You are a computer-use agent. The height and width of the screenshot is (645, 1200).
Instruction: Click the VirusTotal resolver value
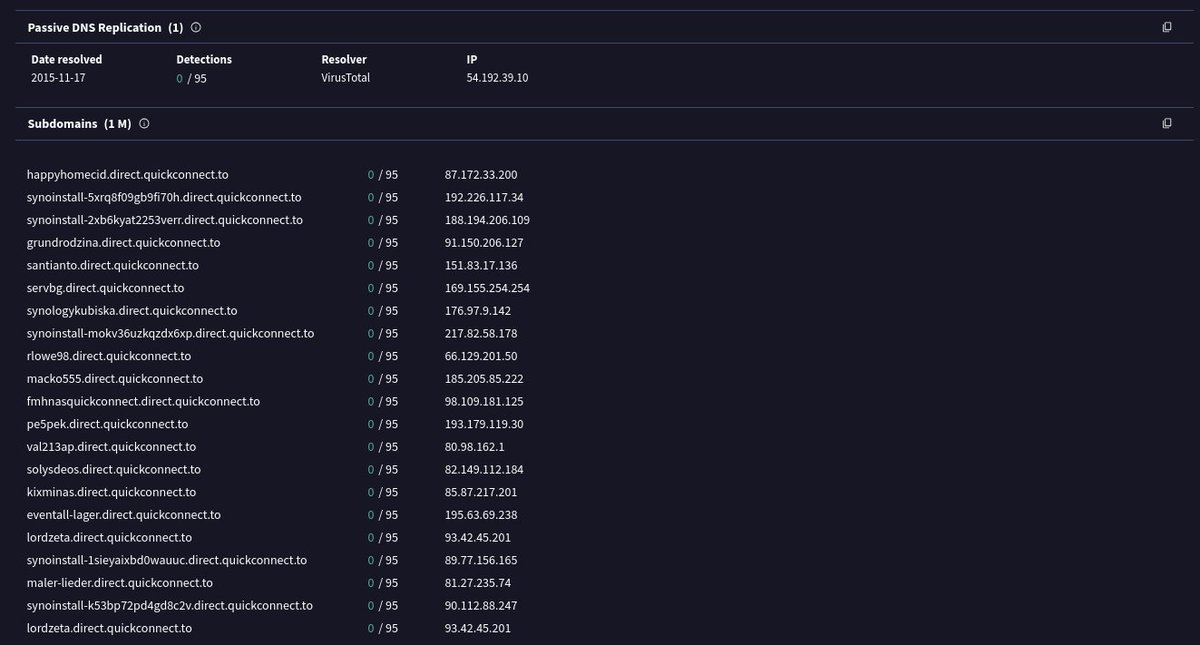(345, 77)
